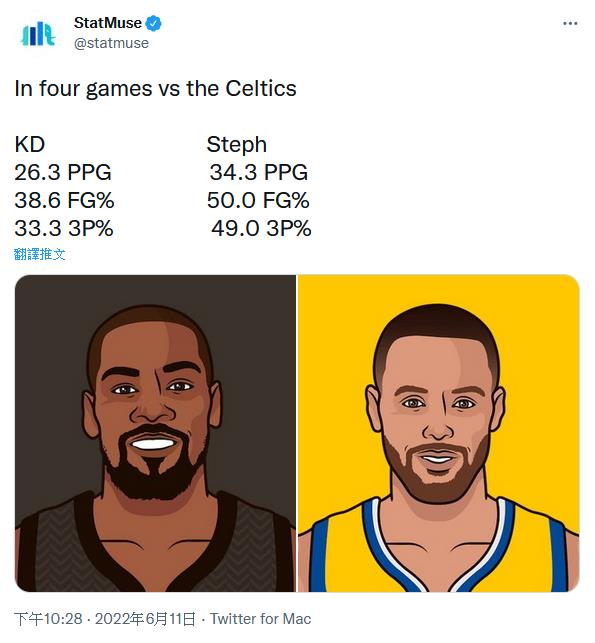Screen dimensions: 595x643
Task: Click Steph's 50.0 FG% stat line
Action: pyautogui.click(x=258, y=201)
